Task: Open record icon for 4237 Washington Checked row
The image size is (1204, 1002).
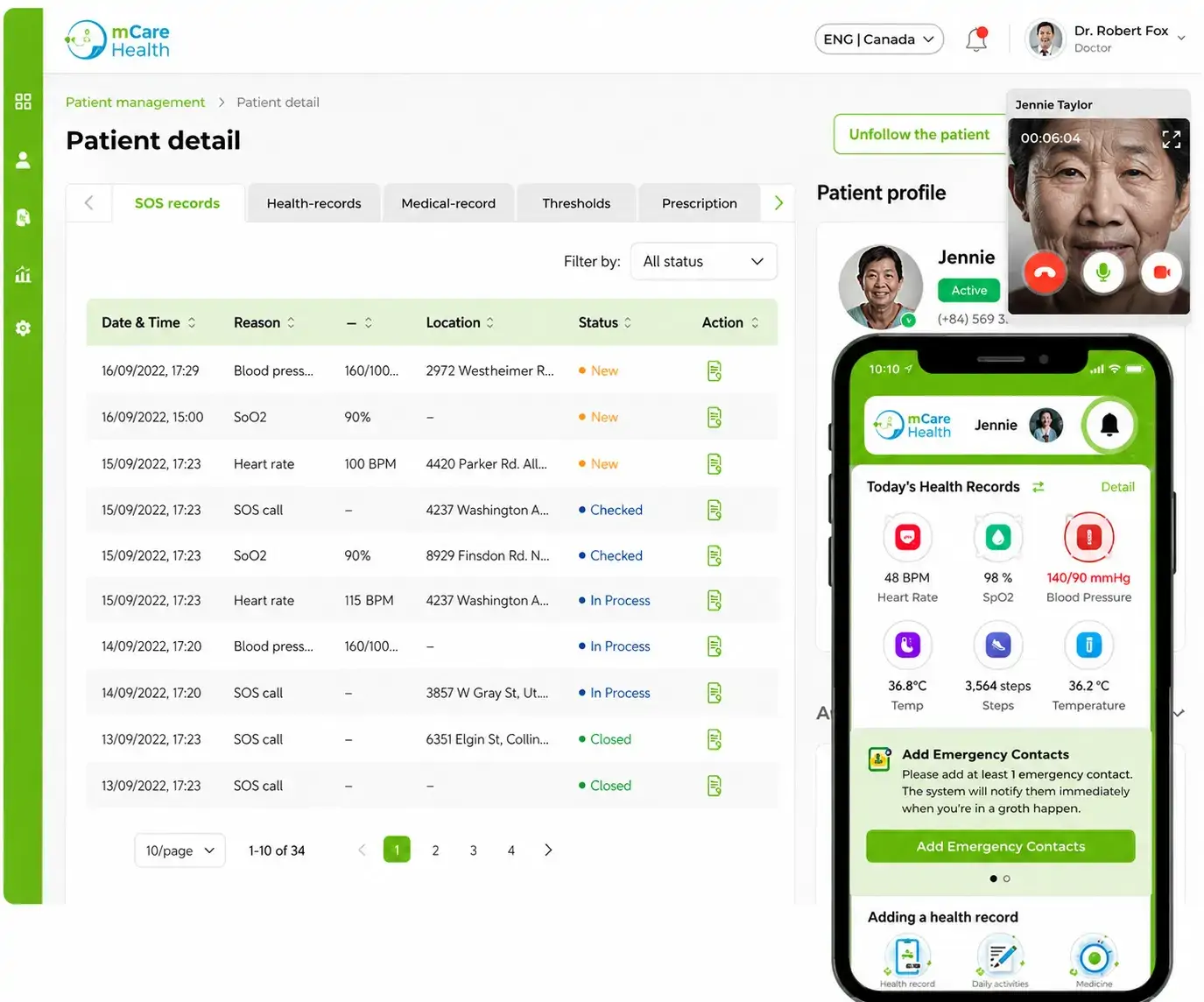Action: pos(715,510)
